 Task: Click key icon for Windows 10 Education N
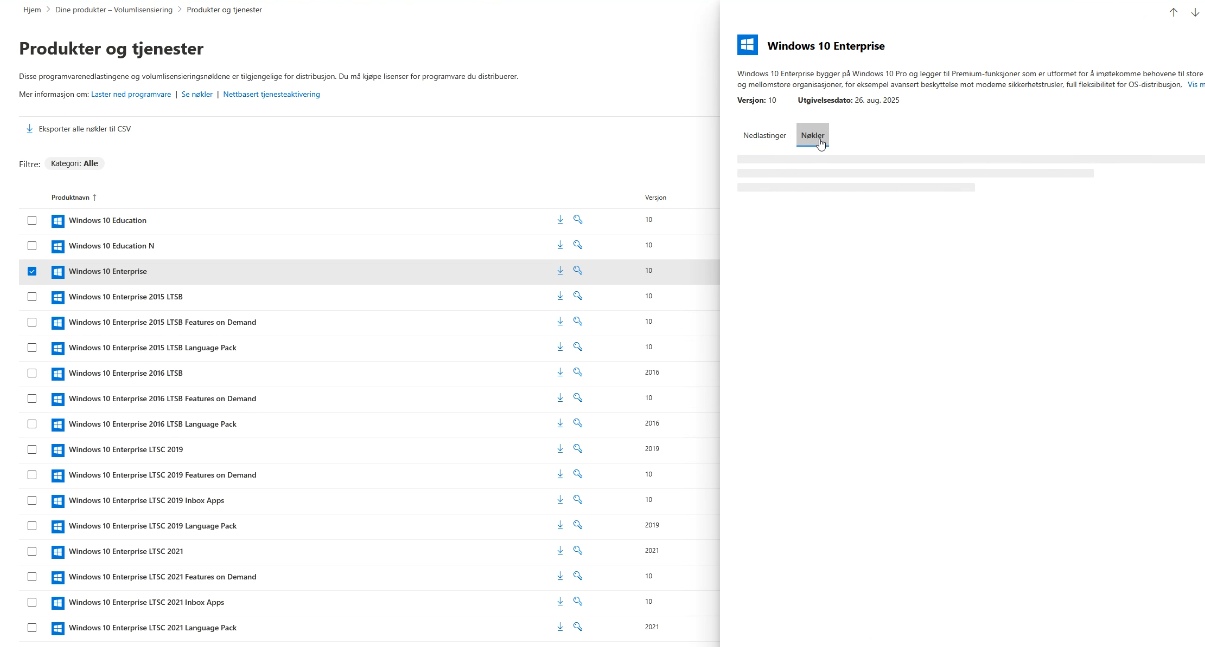pos(578,245)
